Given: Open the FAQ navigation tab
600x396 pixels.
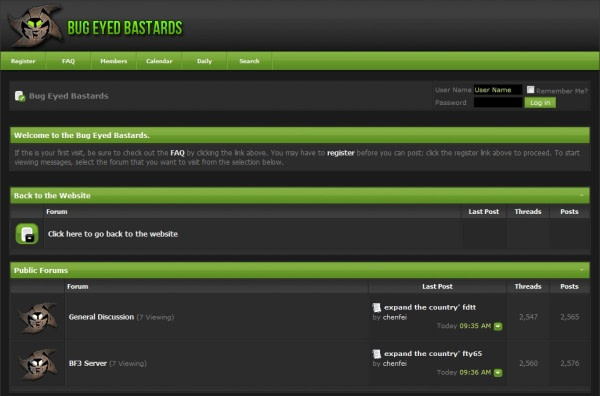Looking at the screenshot, I should click(68, 61).
